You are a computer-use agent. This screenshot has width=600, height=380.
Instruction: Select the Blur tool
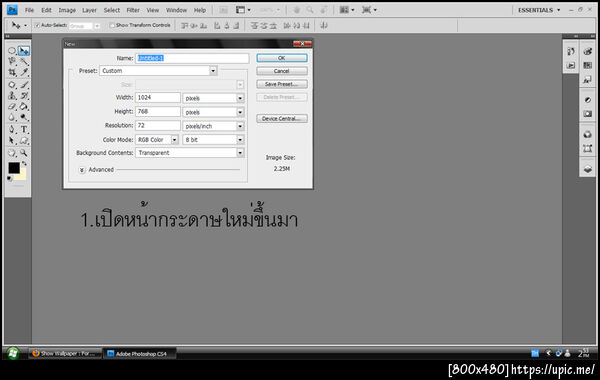click(x=12, y=117)
